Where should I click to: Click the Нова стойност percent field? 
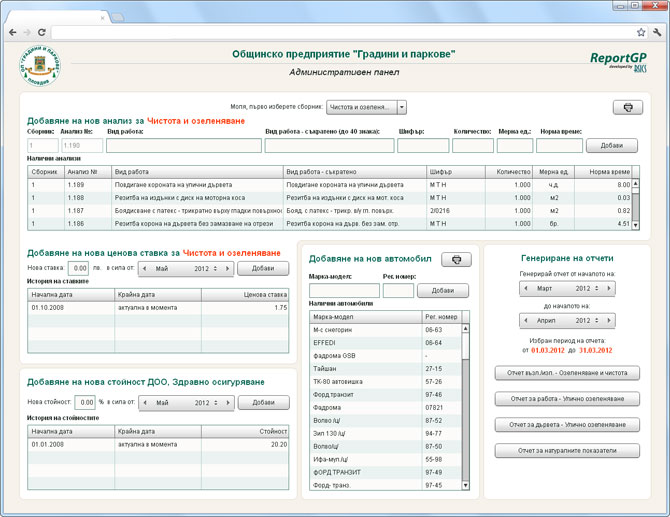pos(85,402)
